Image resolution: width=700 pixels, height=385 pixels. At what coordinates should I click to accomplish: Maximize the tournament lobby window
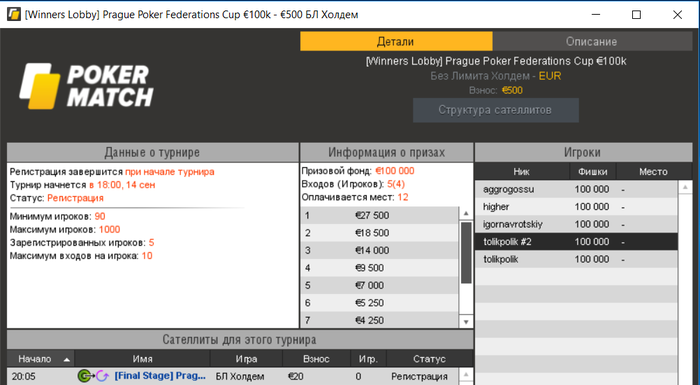point(636,15)
